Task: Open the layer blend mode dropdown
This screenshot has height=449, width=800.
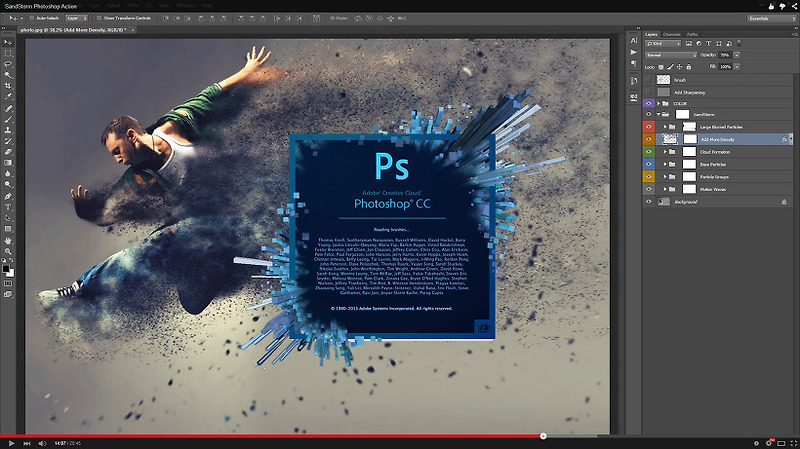Action: click(670, 55)
